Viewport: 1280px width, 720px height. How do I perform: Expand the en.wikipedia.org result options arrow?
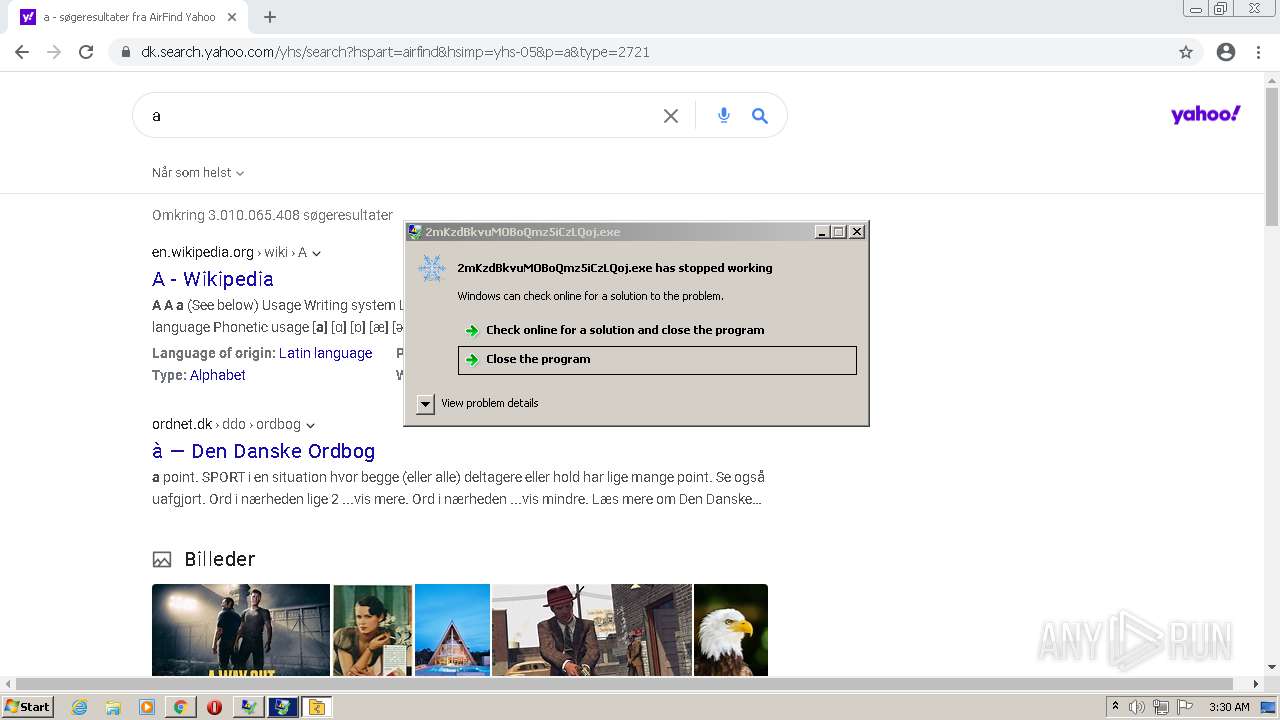(x=317, y=253)
